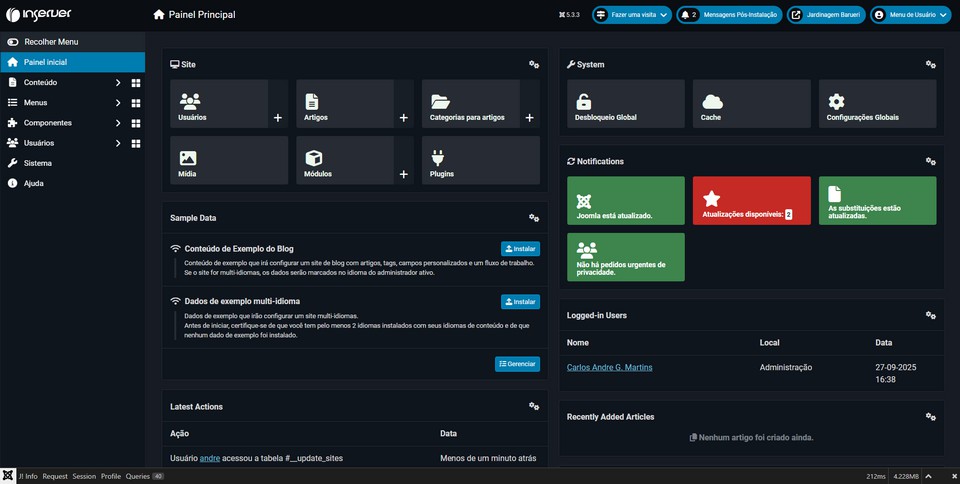
Task: Expand the Menus sidebar submenu
Action: point(117,103)
